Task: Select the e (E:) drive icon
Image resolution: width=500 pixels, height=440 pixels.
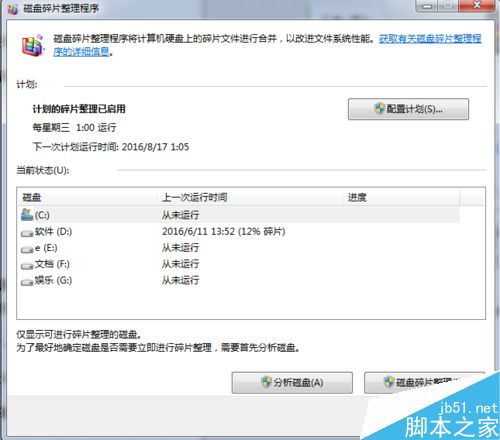Action: [x=27, y=249]
